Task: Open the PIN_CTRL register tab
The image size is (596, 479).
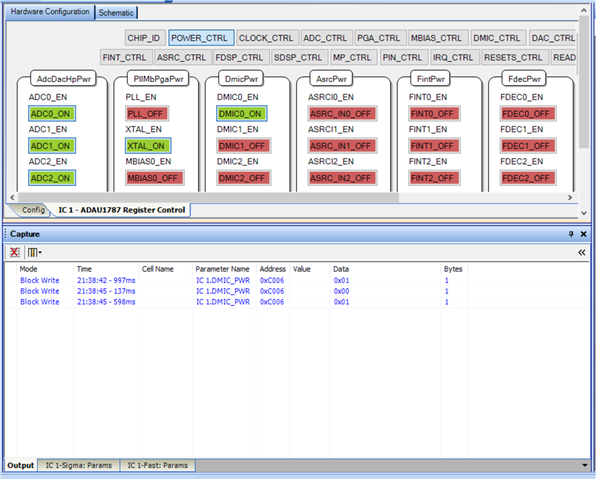Action: tap(404, 57)
